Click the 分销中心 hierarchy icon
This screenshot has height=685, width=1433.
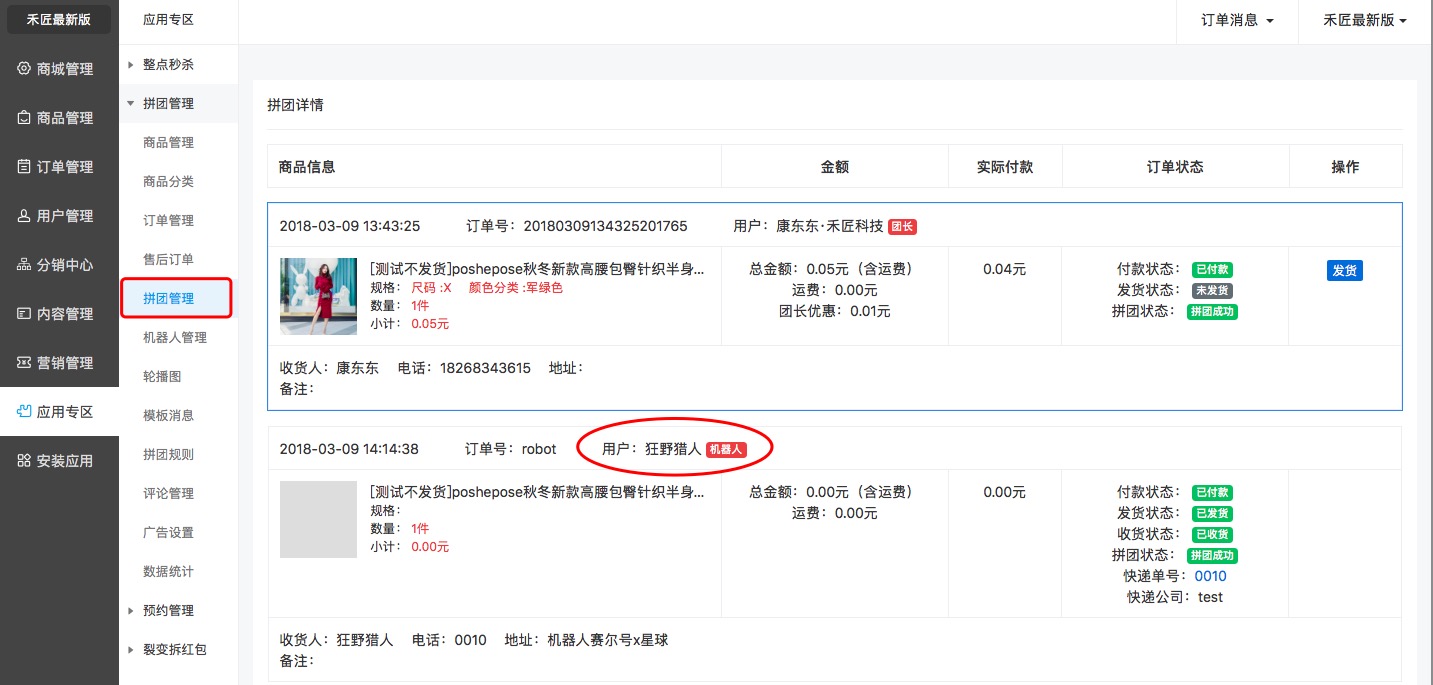click(25, 265)
